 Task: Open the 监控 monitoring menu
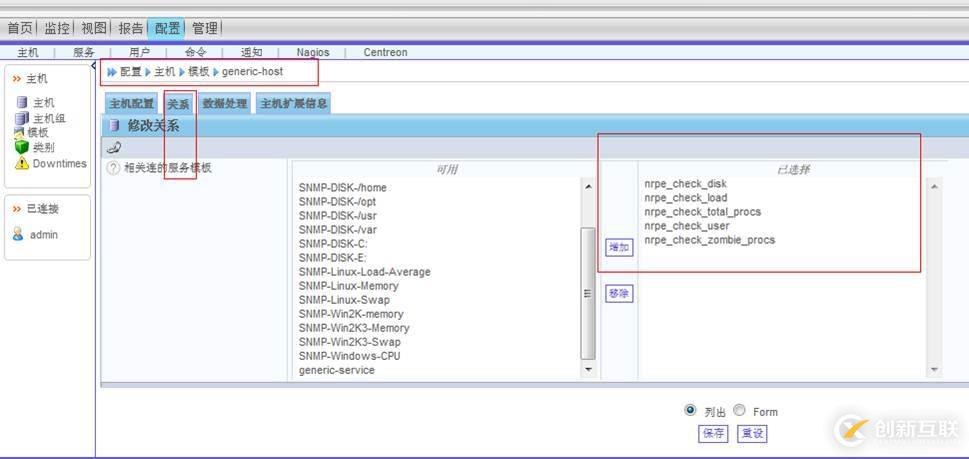[x=57, y=28]
